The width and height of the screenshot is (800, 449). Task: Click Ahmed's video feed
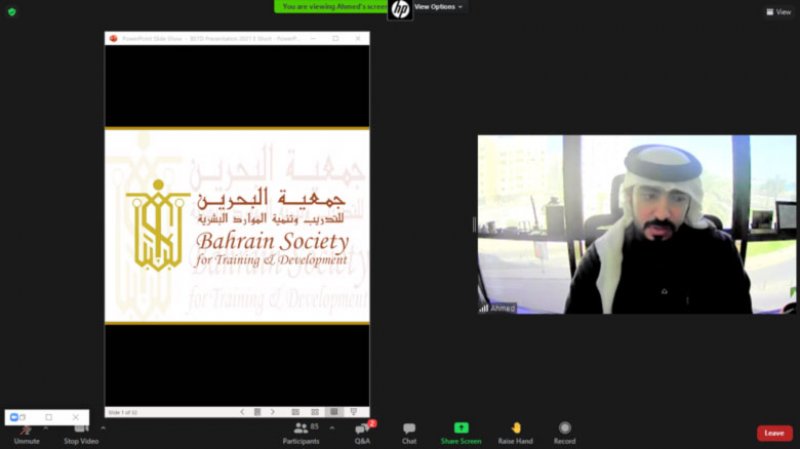tap(637, 224)
